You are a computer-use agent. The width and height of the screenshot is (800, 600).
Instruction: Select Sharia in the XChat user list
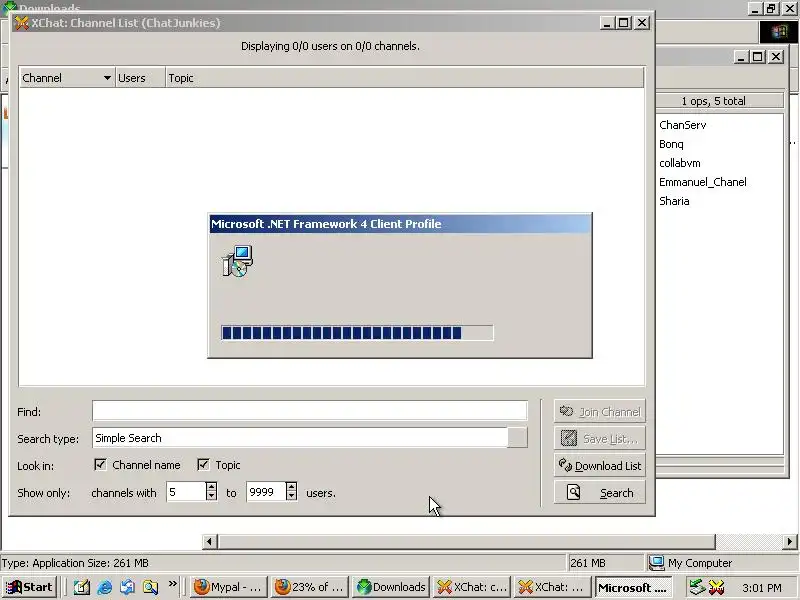[674, 201]
